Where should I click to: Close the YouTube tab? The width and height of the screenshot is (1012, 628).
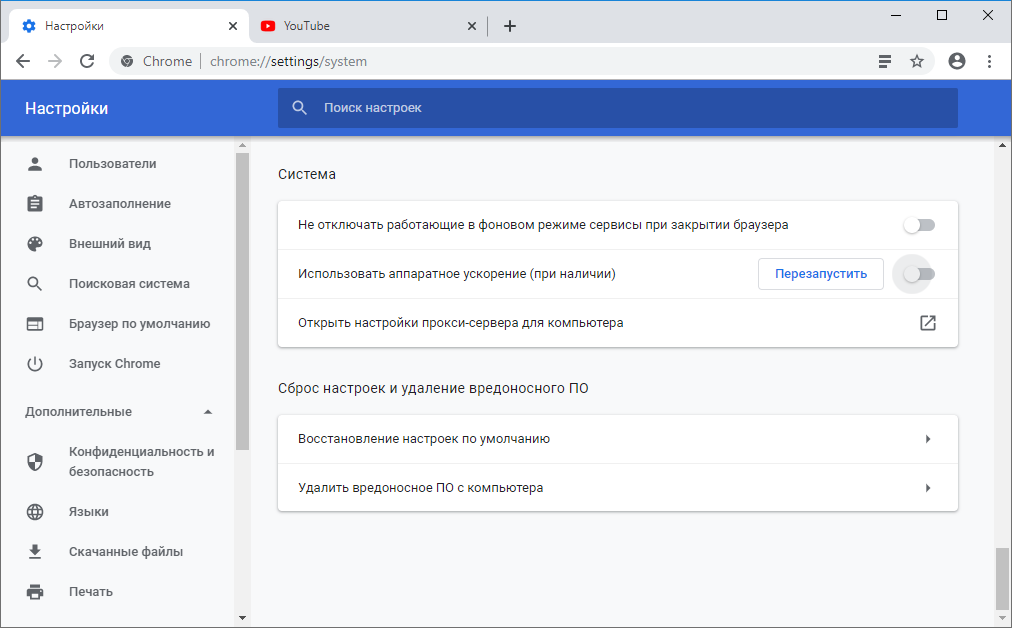(x=473, y=26)
